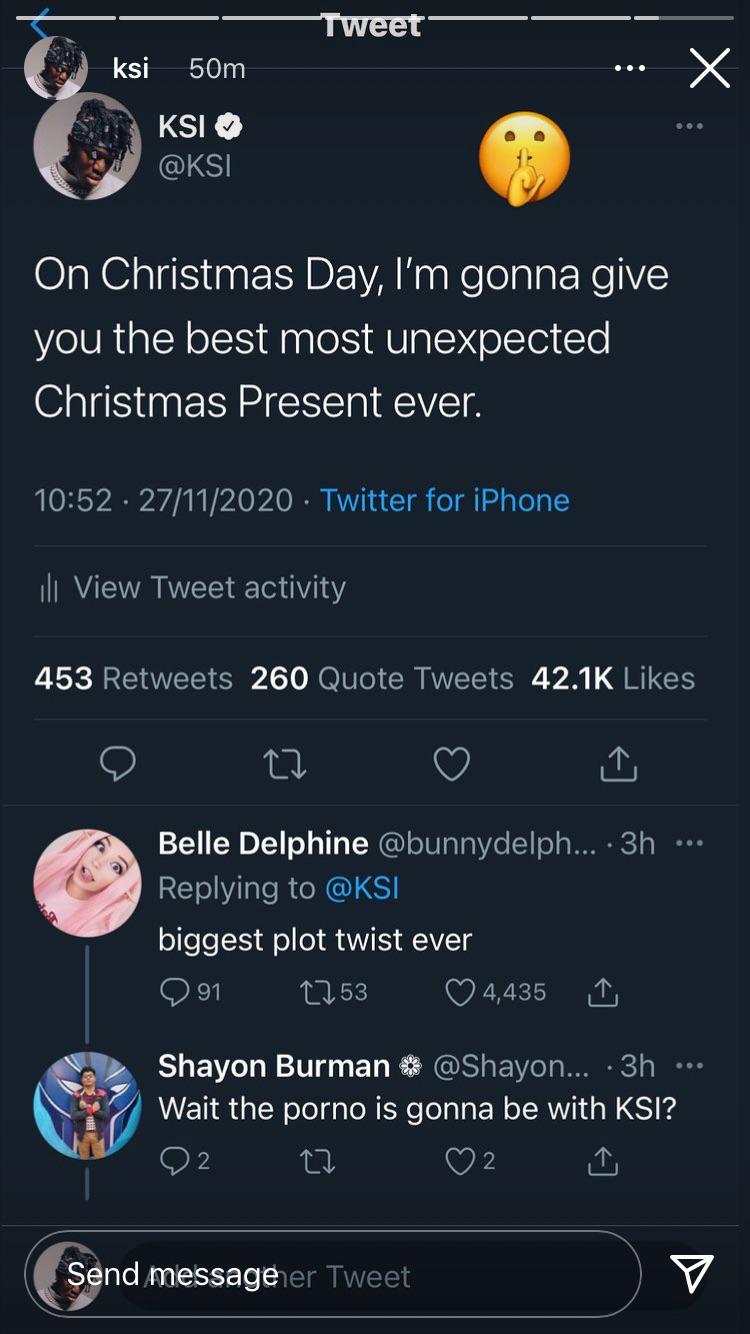
Task: Close the story with the X icon
Action: click(x=709, y=68)
